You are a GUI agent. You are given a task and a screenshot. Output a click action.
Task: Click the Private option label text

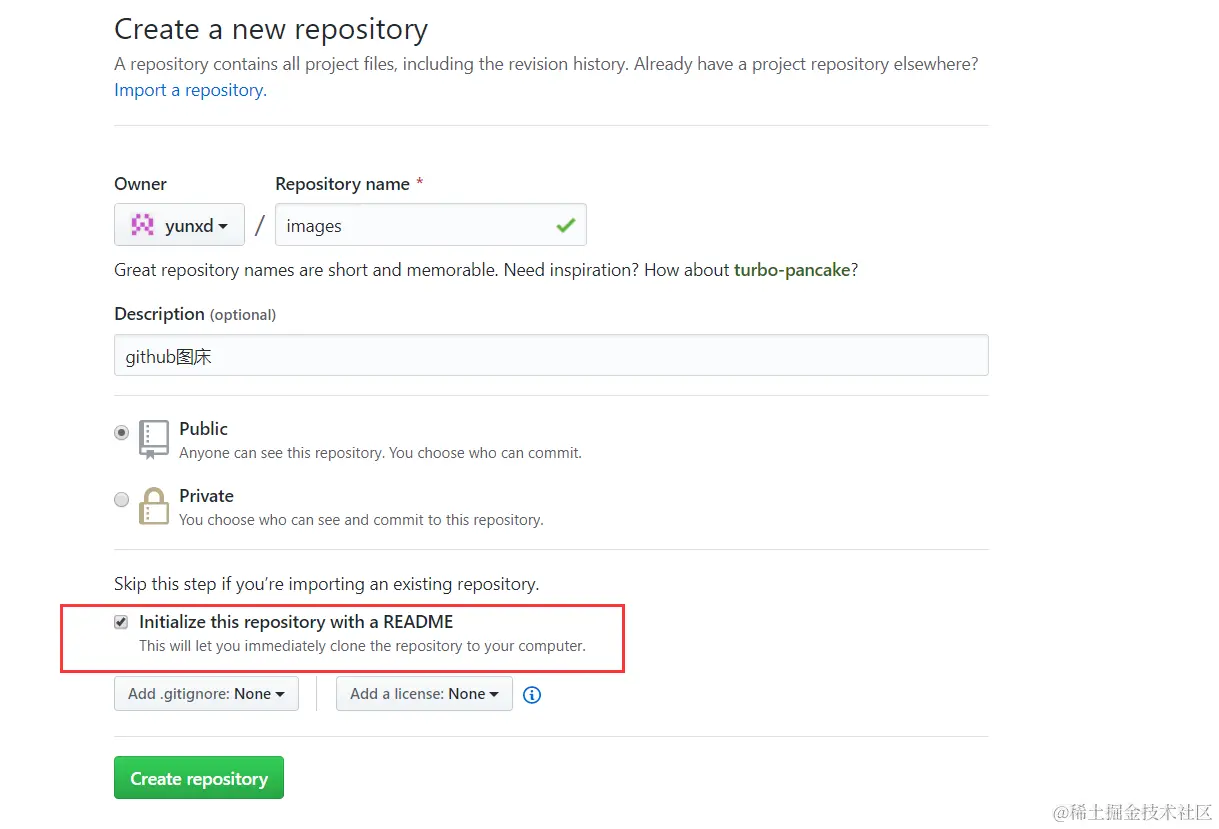206,496
